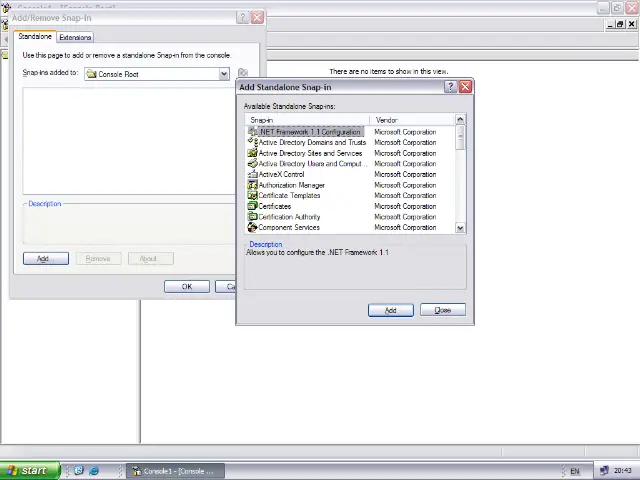This screenshot has width=640, height=480.
Task: Click Add... in Add/Remove Snap-in dialog
Action: coord(46,258)
